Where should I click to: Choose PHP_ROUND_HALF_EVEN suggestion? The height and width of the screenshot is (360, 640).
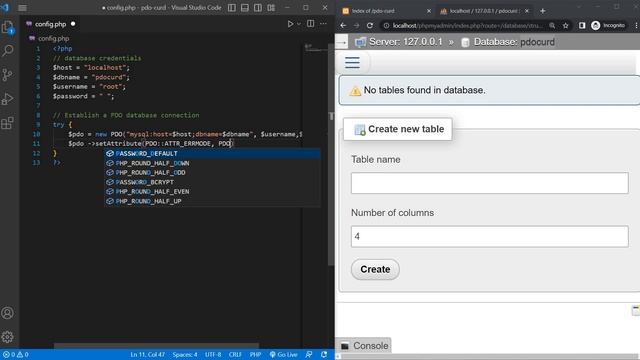coord(212,191)
